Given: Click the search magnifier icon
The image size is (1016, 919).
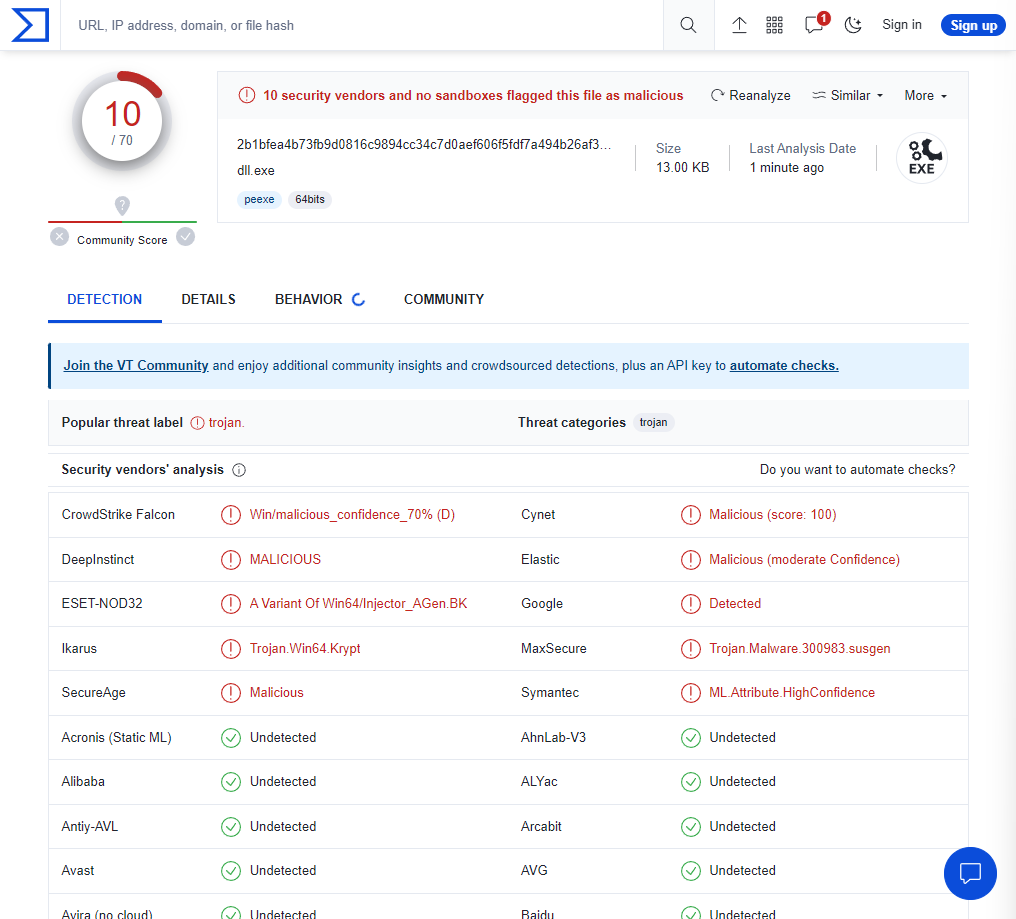Looking at the screenshot, I should [x=688, y=25].
